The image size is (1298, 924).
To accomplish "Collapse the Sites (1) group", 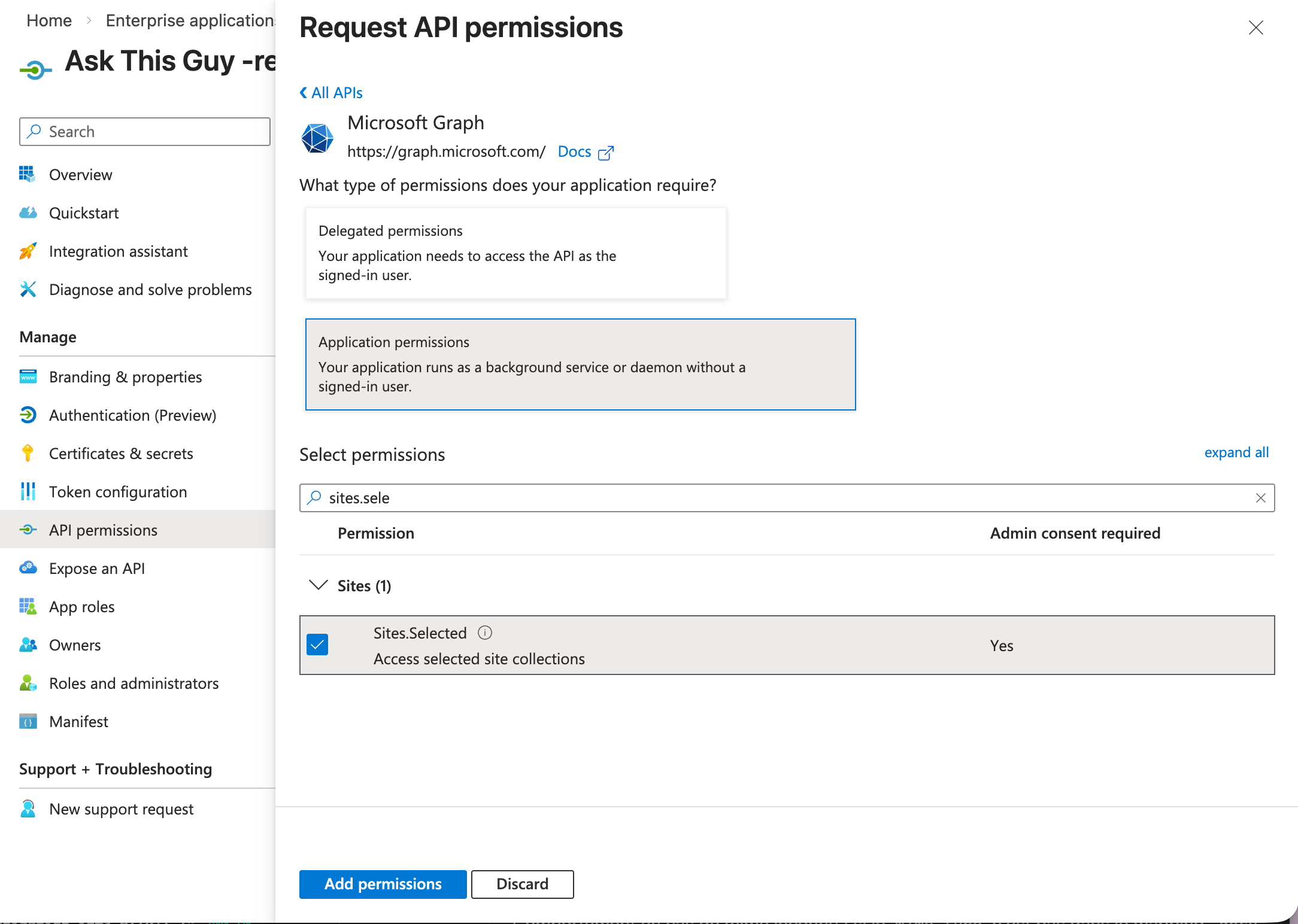I will [318, 586].
